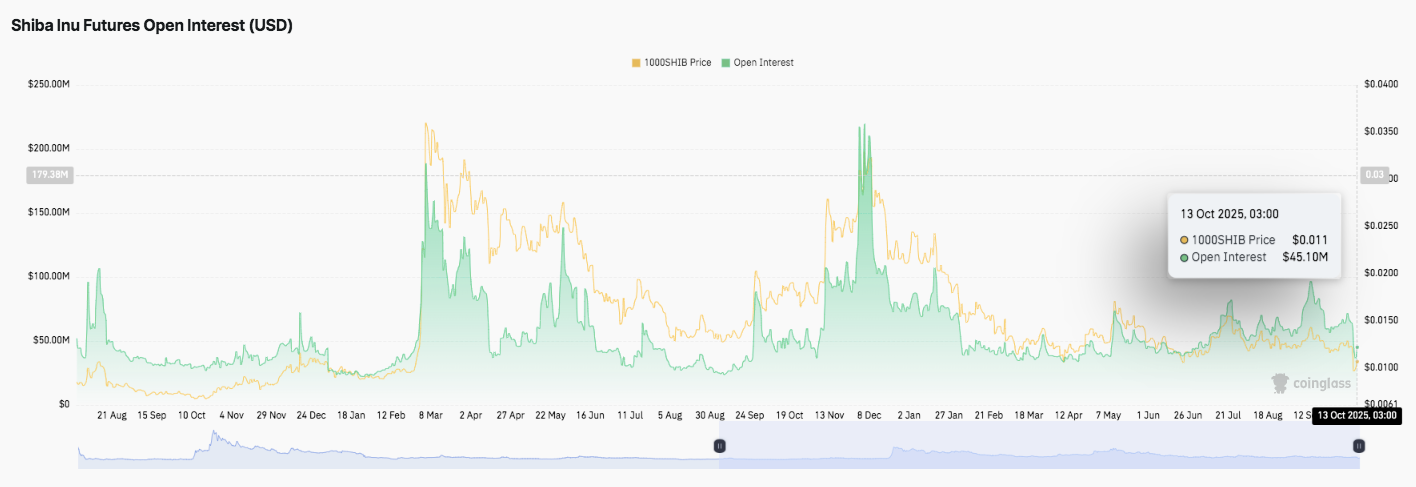
Task: Click the 18 Mar date on the x-axis
Action: pos(1028,415)
